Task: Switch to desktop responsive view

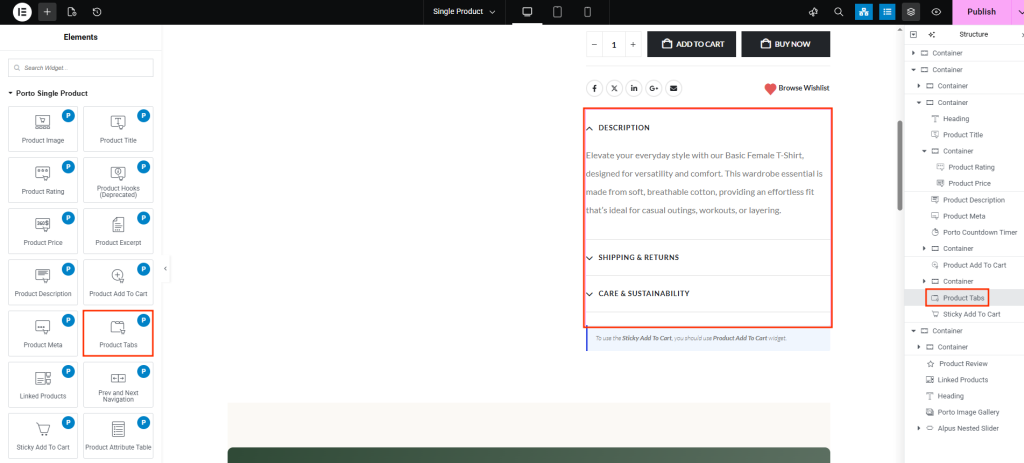Action: pos(527,12)
